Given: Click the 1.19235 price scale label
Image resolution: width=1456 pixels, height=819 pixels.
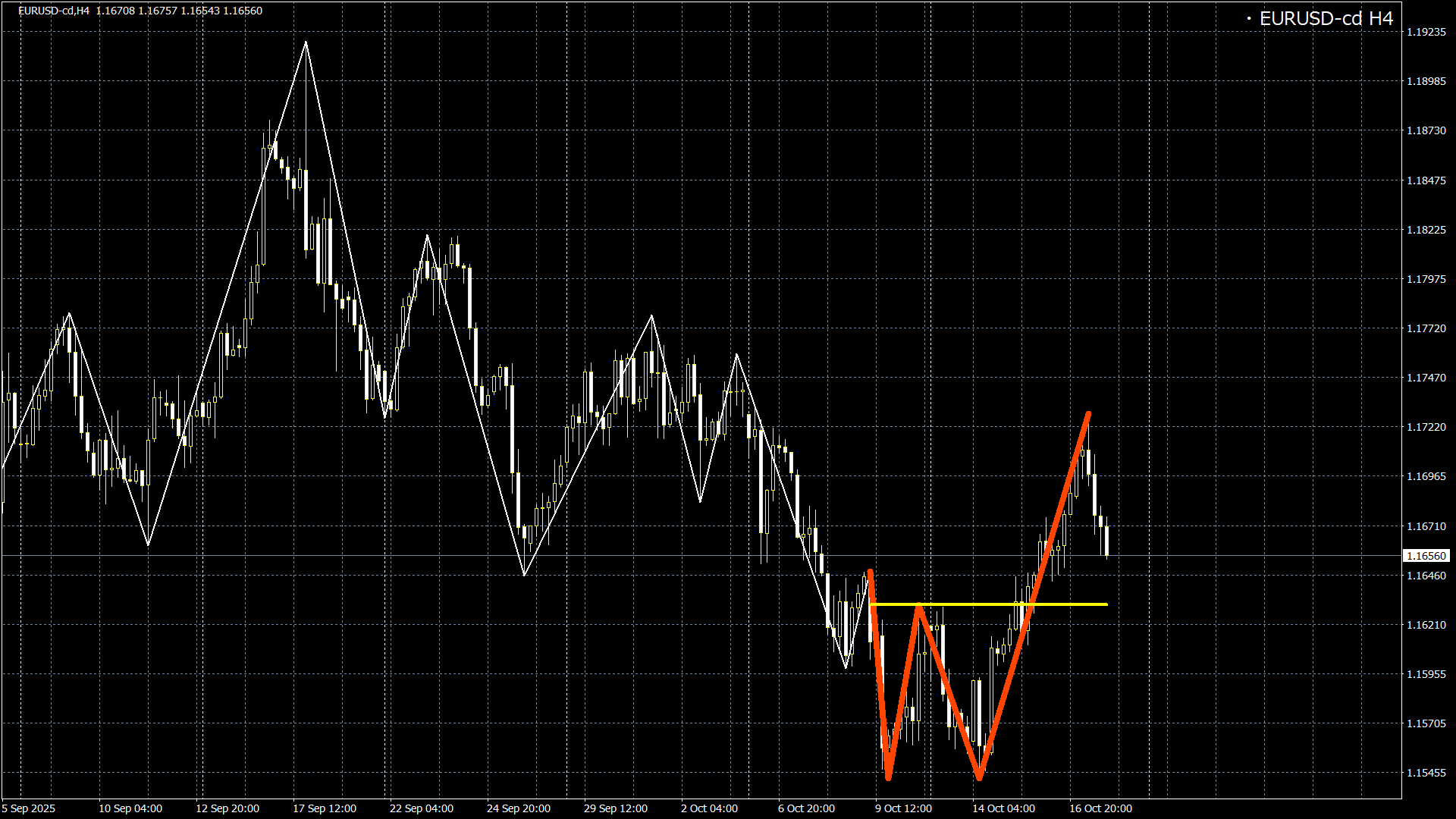Looking at the screenshot, I should (1426, 32).
